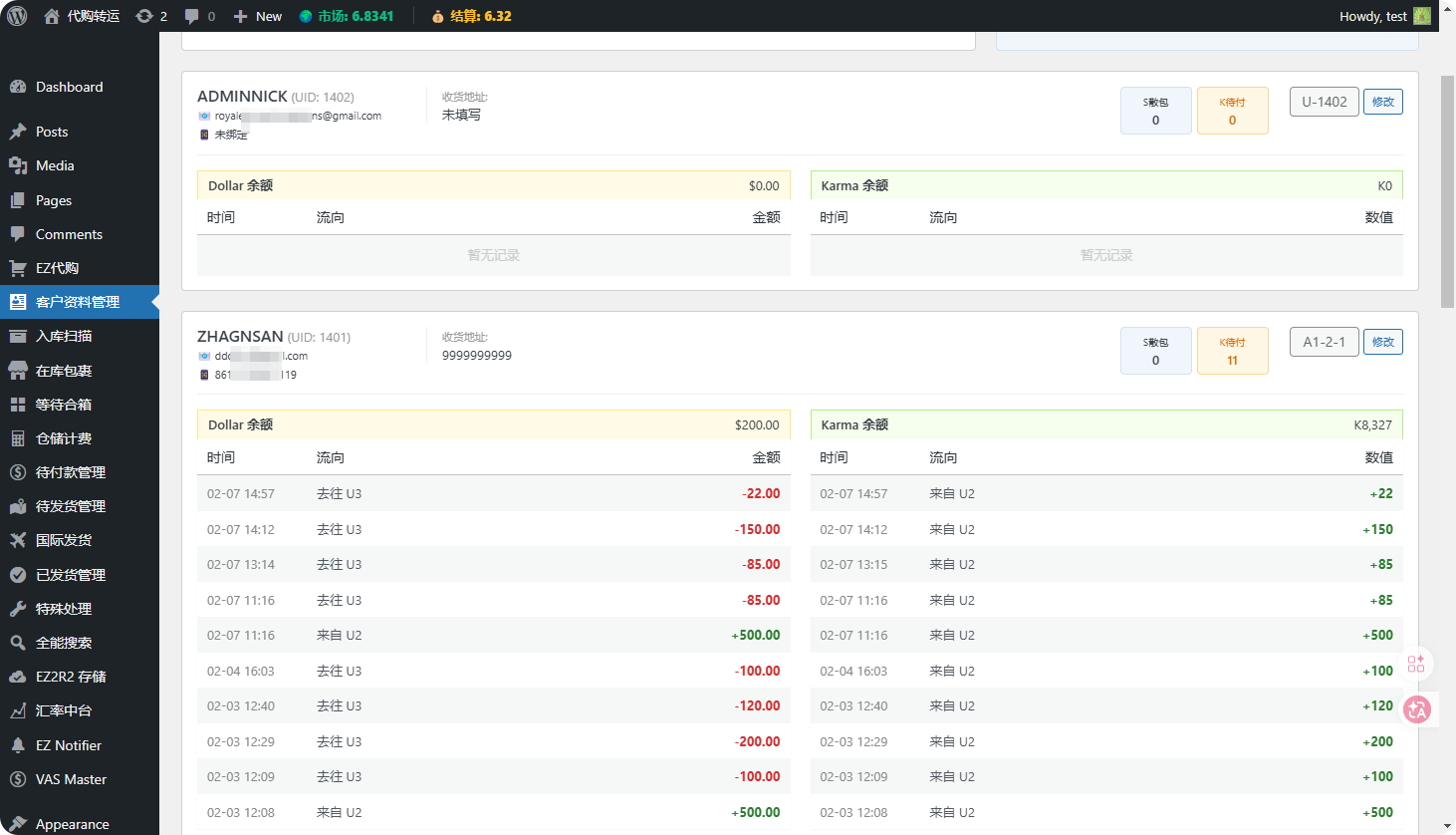Screen dimensions: 1456x835
Task: Click ADMINNICK's S散包 count box
Action: [x=1155, y=111]
